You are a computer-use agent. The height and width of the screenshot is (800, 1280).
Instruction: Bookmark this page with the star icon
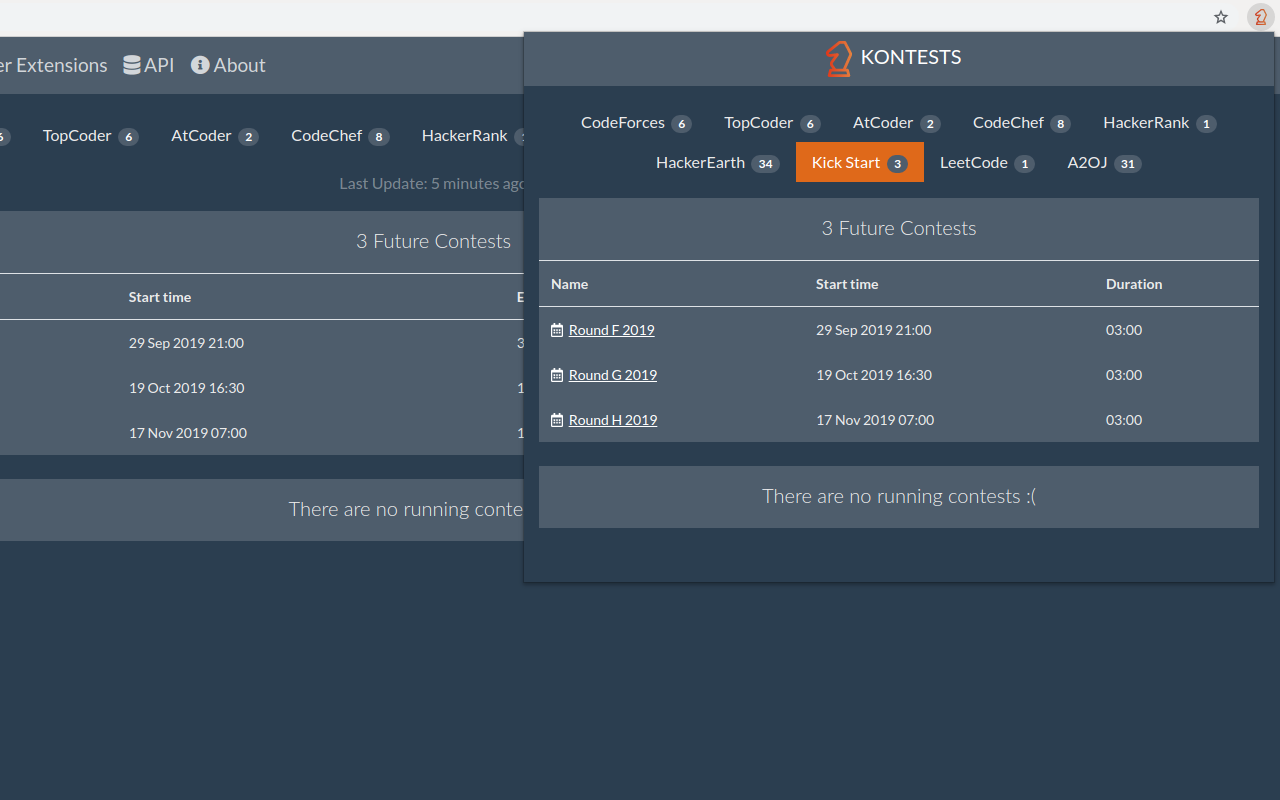point(1221,17)
